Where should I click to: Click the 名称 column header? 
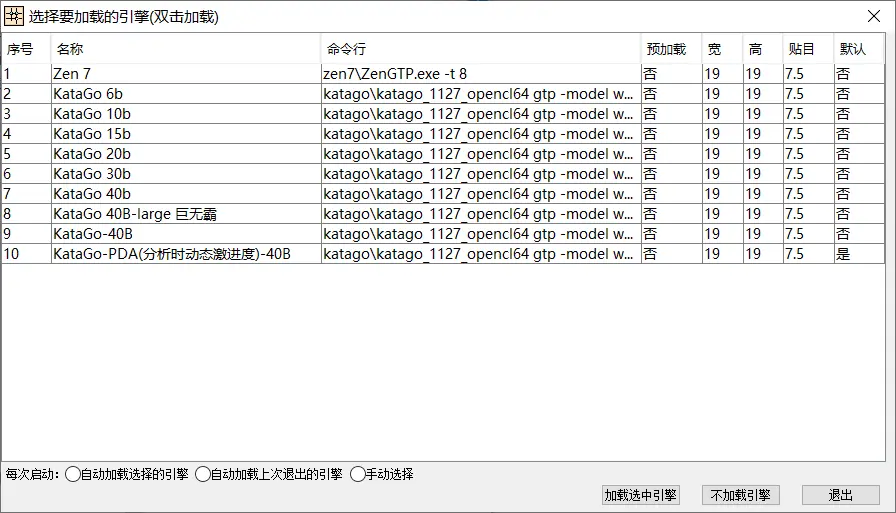tap(70, 49)
